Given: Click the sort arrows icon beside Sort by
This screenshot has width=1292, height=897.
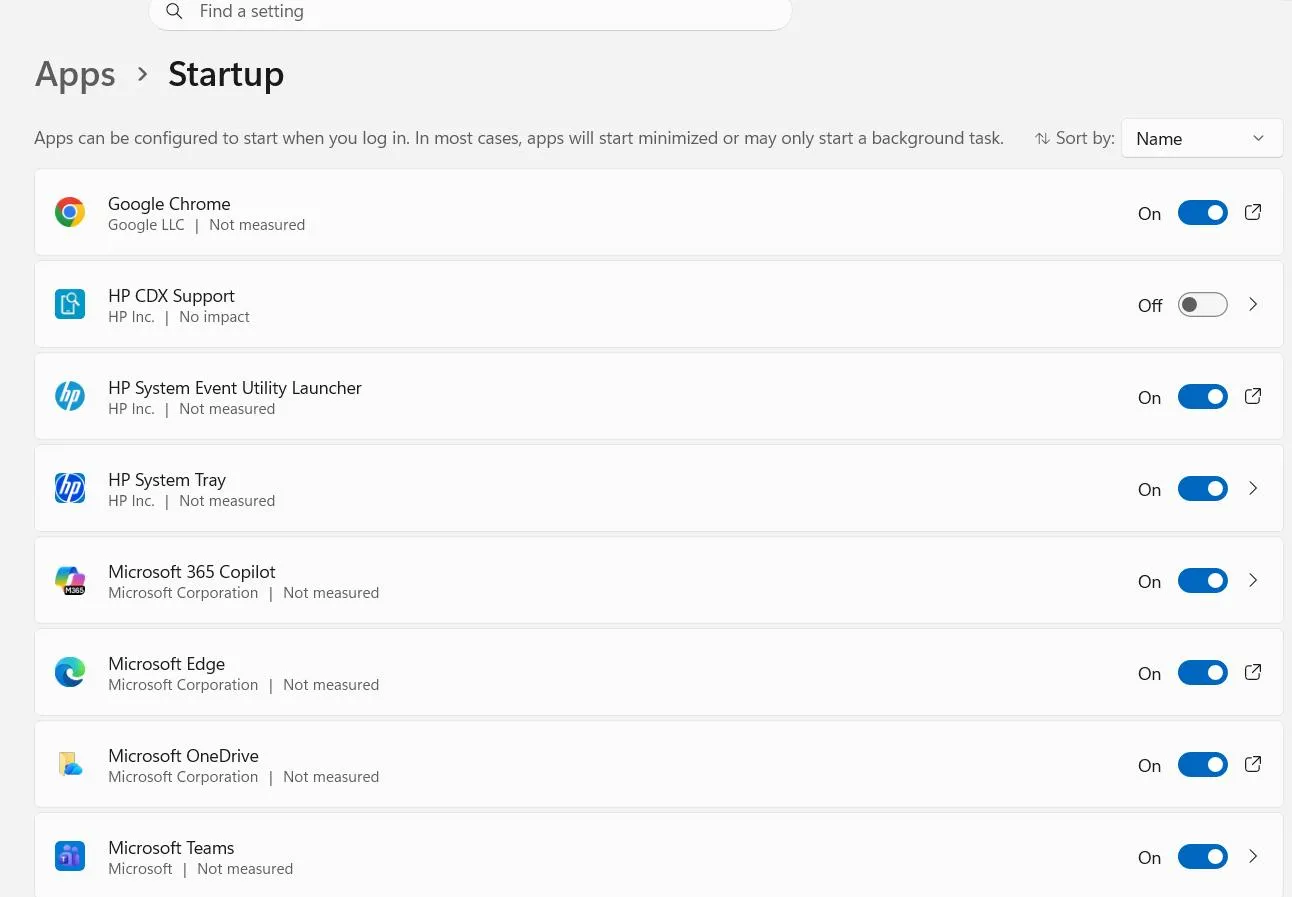Looking at the screenshot, I should 1042,138.
